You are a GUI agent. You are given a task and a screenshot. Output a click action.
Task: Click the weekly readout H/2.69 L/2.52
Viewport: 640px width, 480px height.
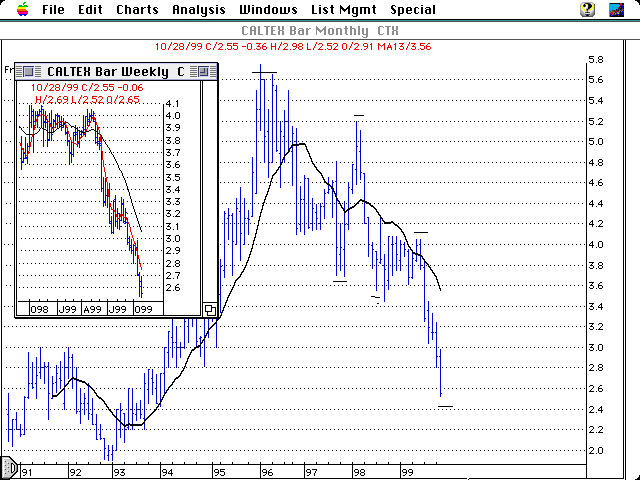87,100
